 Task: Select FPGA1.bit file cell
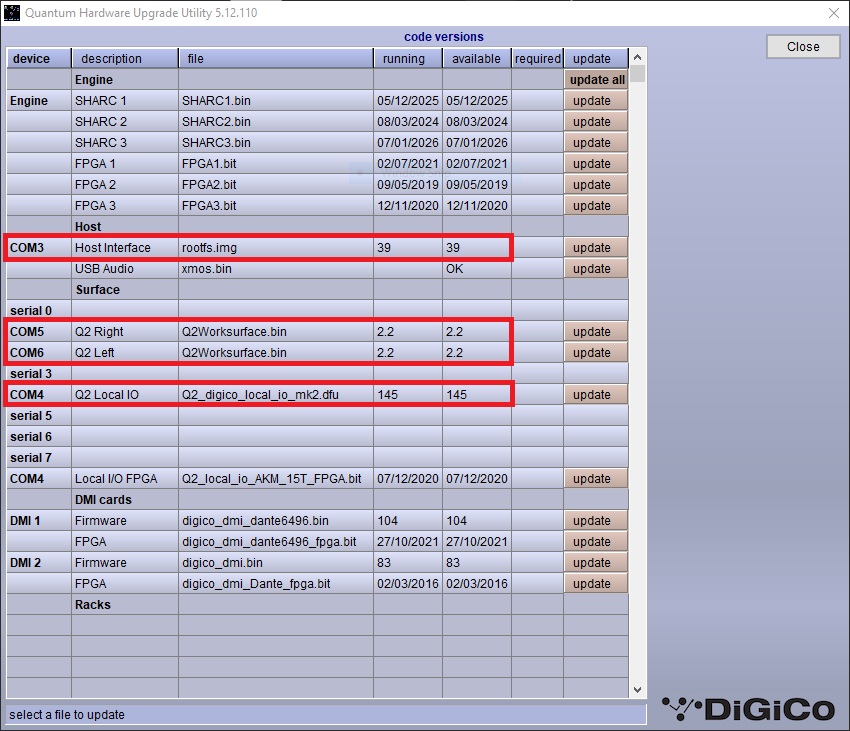pyautogui.click(x=276, y=164)
